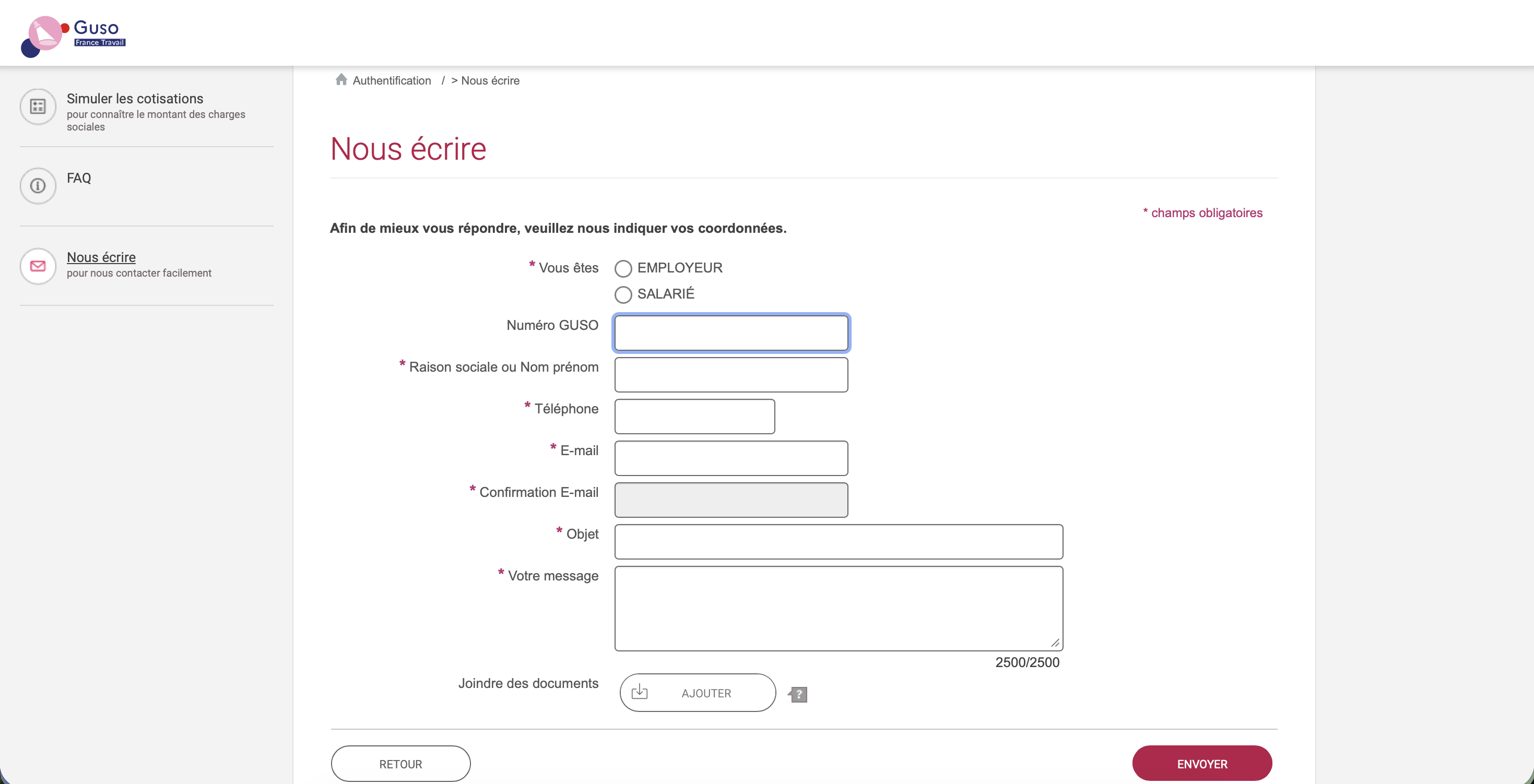The height and width of the screenshot is (784, 1534).
Task: Focus the Téléphone input field
Action: 694,416
